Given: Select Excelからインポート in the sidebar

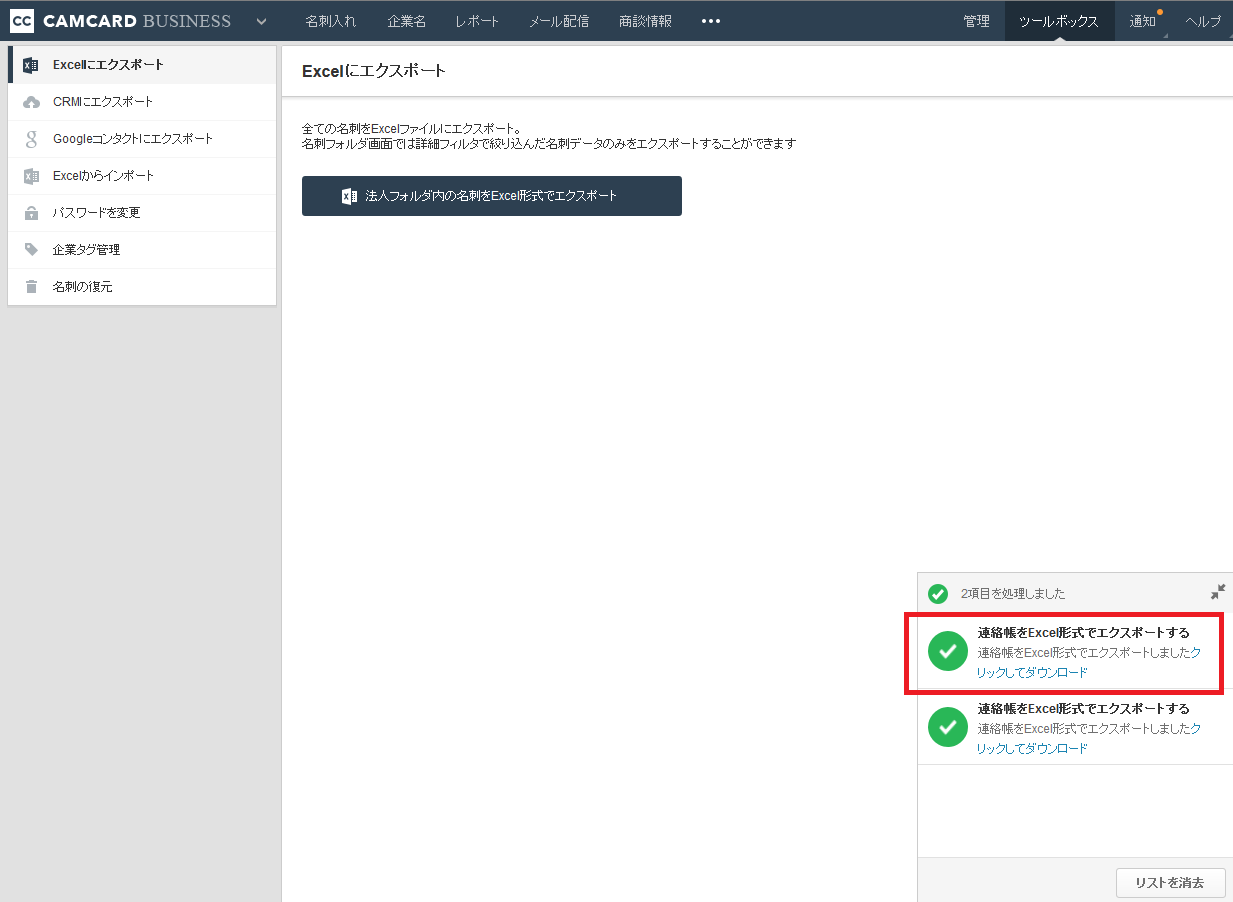Looking at the screenshot, I should [x=142, y=176].
